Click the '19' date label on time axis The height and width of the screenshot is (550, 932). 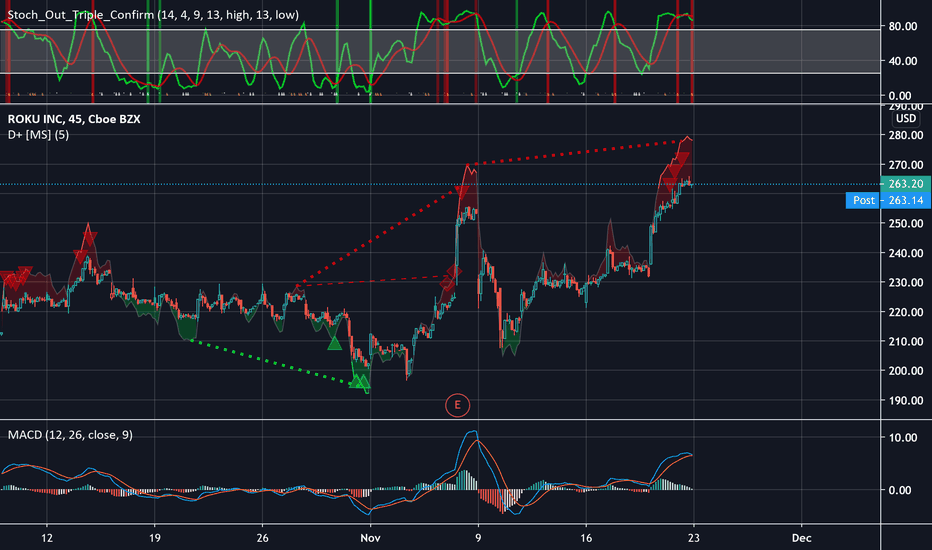(x=155, y=538)
